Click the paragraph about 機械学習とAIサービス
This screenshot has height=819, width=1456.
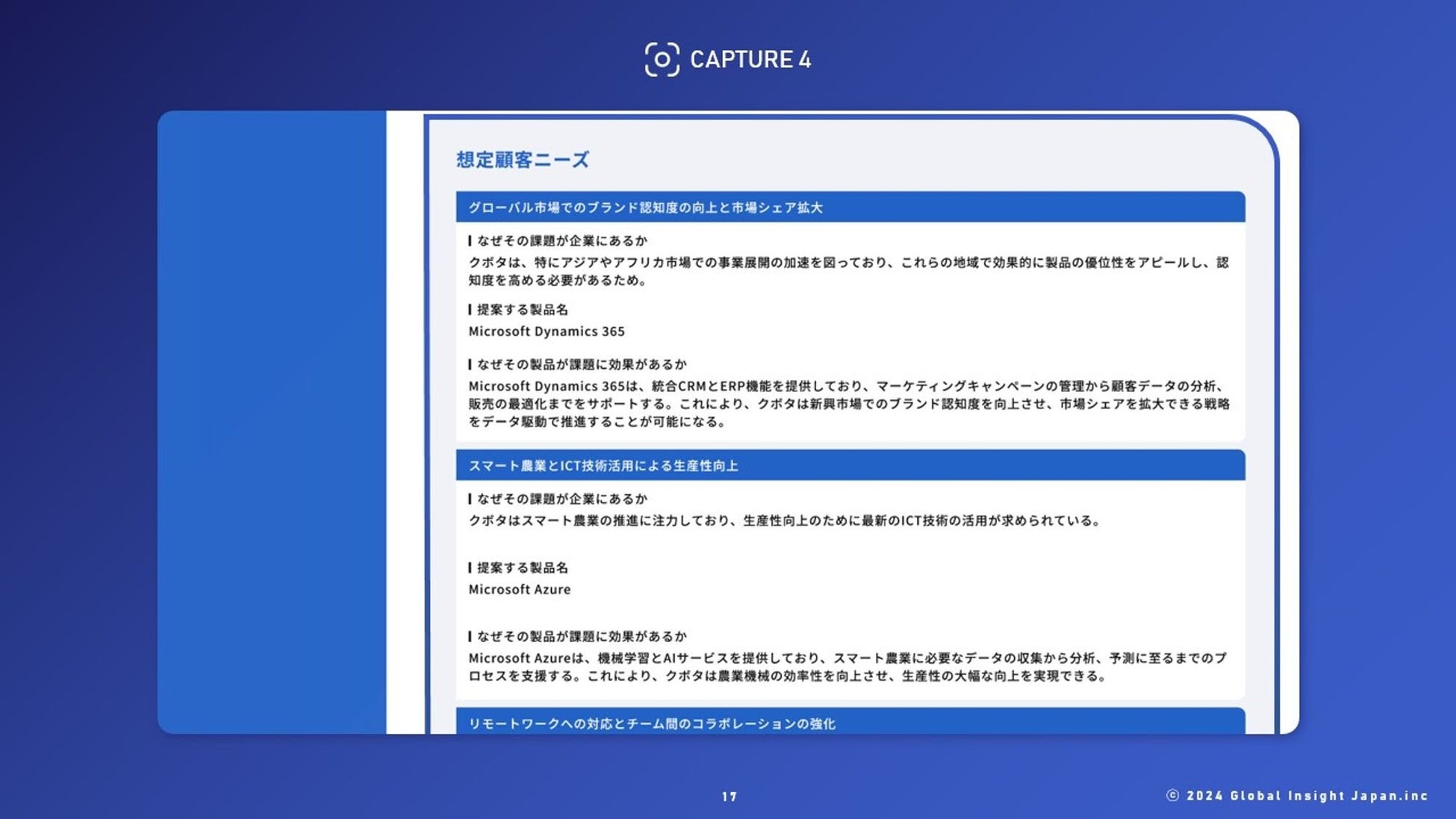click(x=848, y=667)
